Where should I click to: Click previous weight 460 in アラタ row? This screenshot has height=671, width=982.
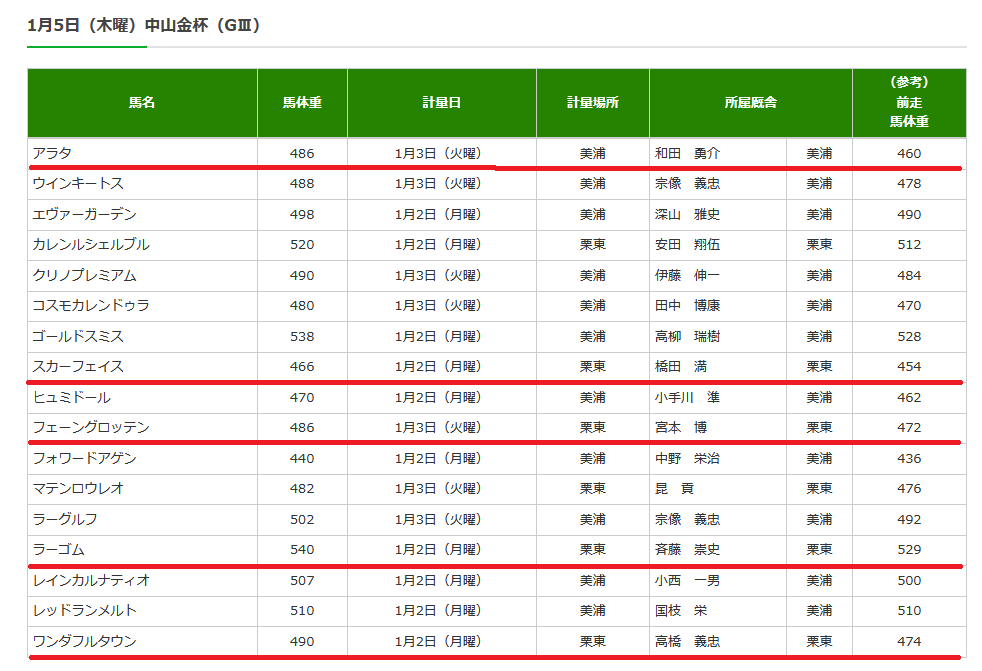tap(909, 153)
